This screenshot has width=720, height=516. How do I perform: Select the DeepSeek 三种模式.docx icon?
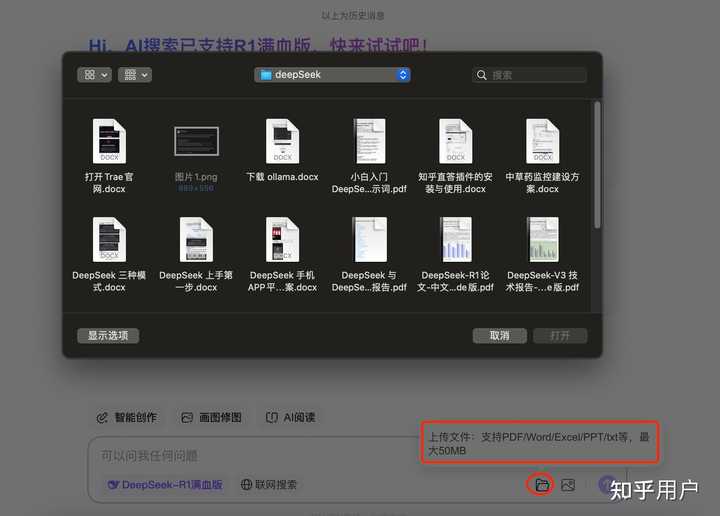[109, 239]
